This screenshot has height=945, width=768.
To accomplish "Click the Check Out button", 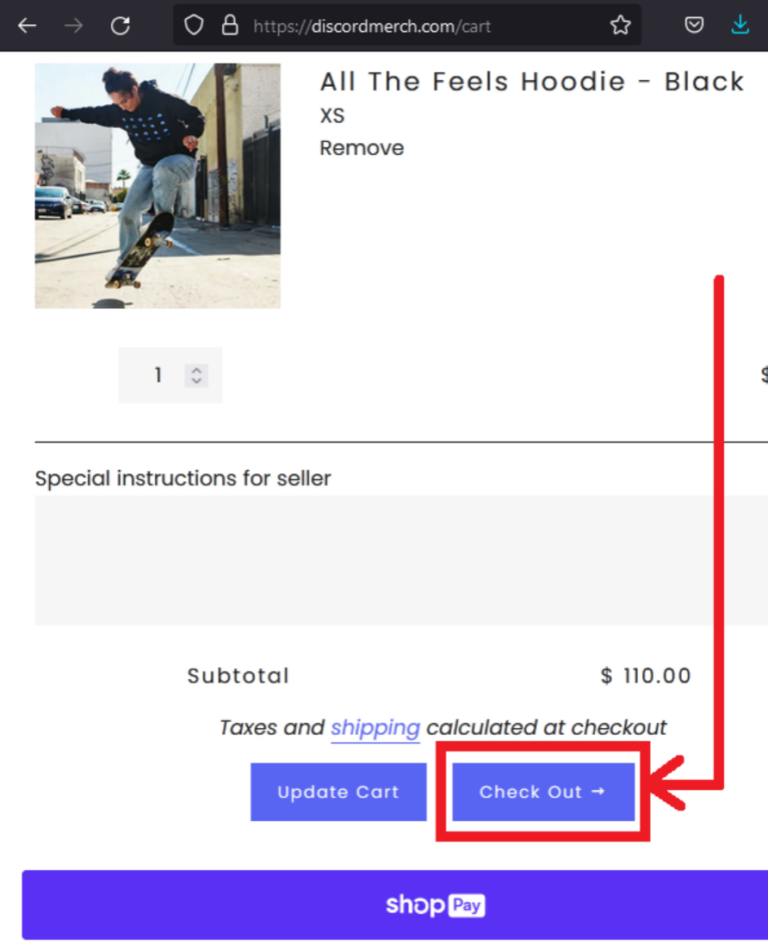I will [541, 791].
